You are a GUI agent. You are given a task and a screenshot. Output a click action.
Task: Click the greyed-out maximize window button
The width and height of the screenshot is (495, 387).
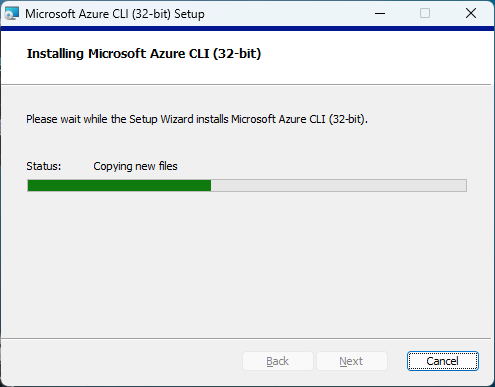(x=425, y=14)
